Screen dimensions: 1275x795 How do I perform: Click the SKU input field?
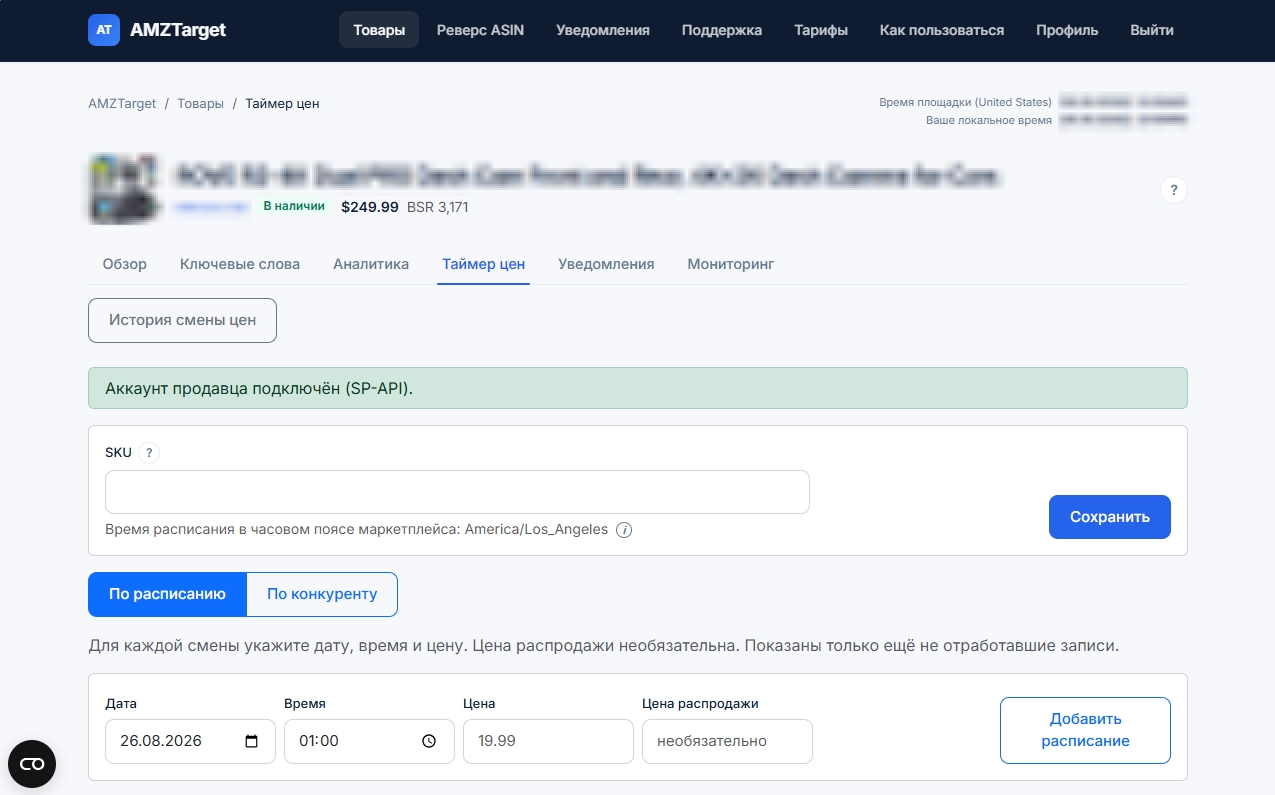(457, 492)
